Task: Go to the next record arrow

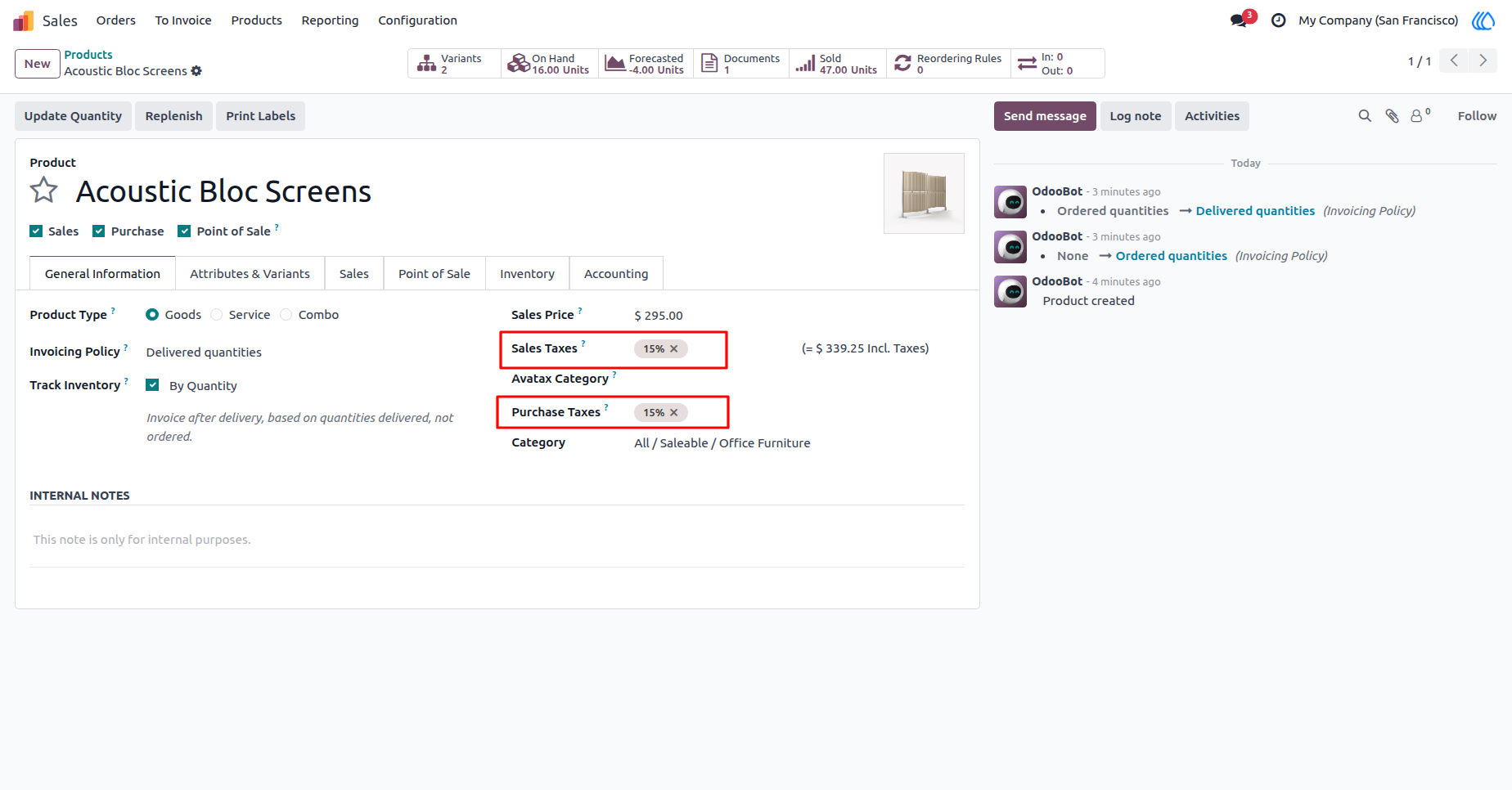Action: click(1483, 61)
